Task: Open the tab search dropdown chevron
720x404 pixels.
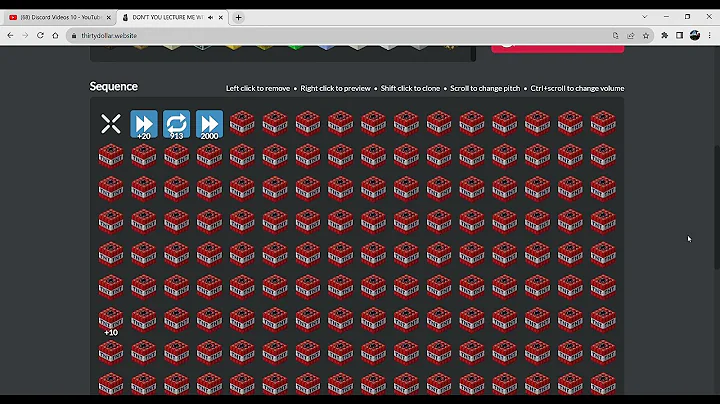Action: click(x=645, y=17)
